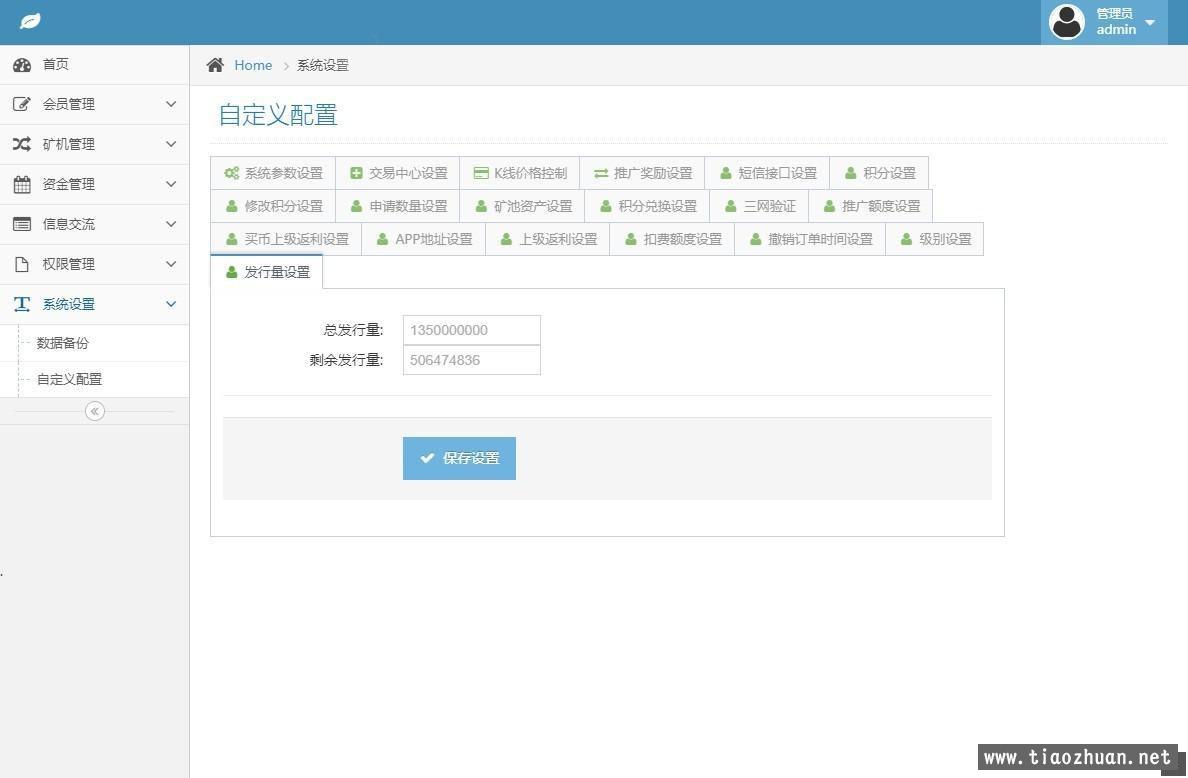Image resolution: width=1188 pixels, height=778 pixels.
Task: Collapse the sidebar with double-arrow button
Action: 95,411
